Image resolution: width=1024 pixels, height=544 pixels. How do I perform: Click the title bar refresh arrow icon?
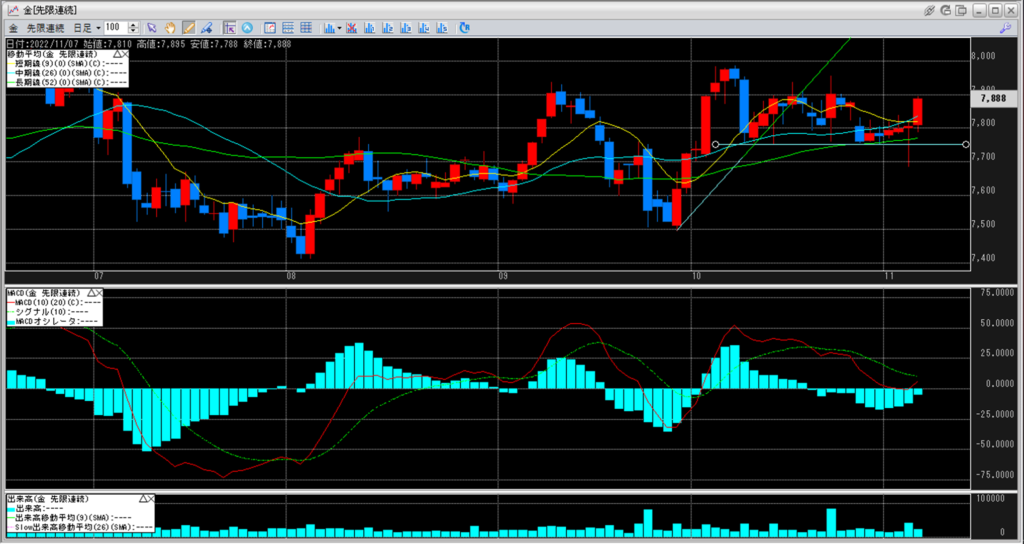click(945, 10)
